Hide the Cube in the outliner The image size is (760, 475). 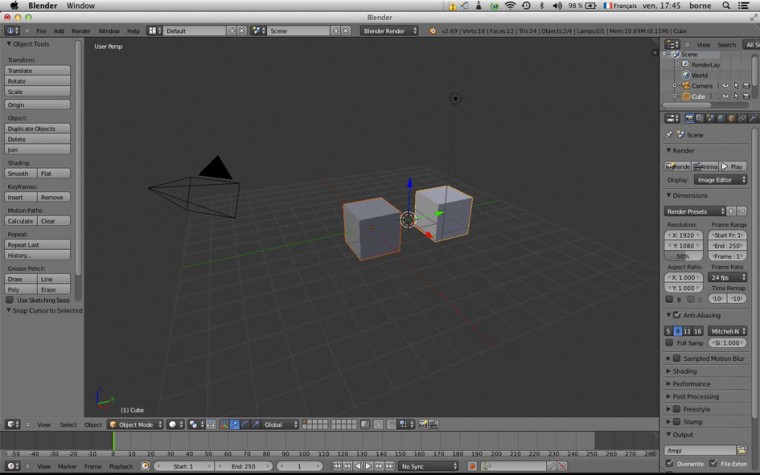pos(725,97)
